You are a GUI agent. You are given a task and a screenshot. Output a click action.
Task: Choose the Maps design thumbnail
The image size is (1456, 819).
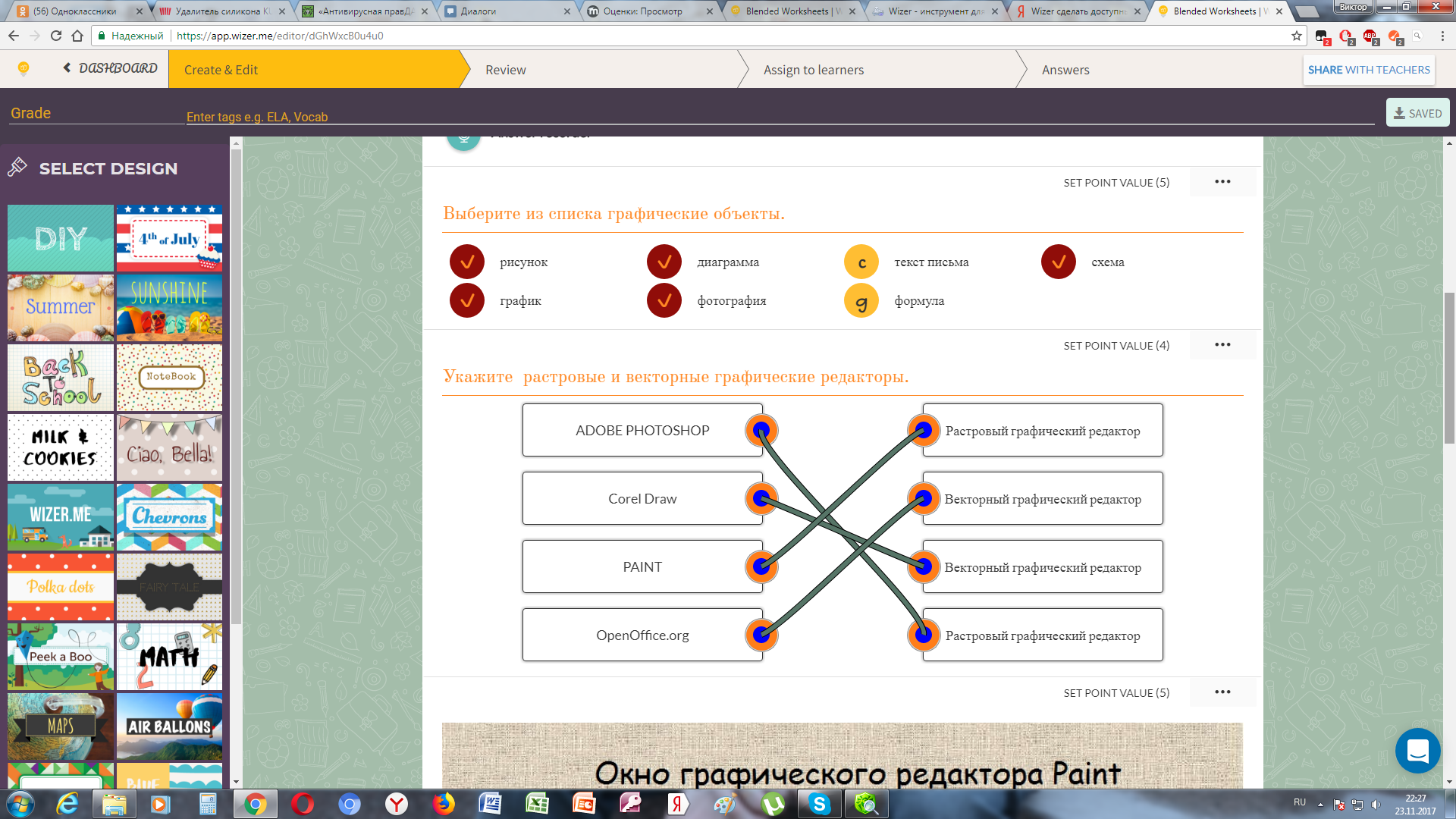point(61,726)
